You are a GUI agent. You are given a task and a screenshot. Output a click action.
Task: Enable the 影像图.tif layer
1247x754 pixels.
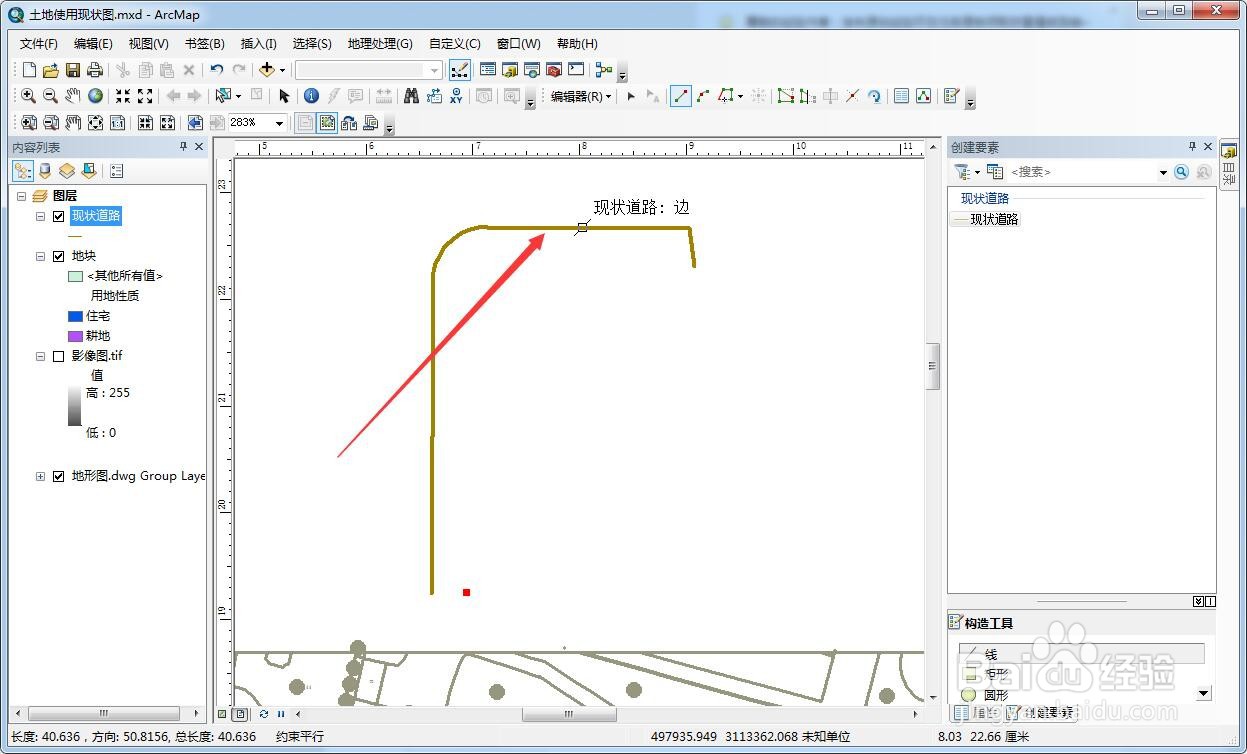[59, 355]
